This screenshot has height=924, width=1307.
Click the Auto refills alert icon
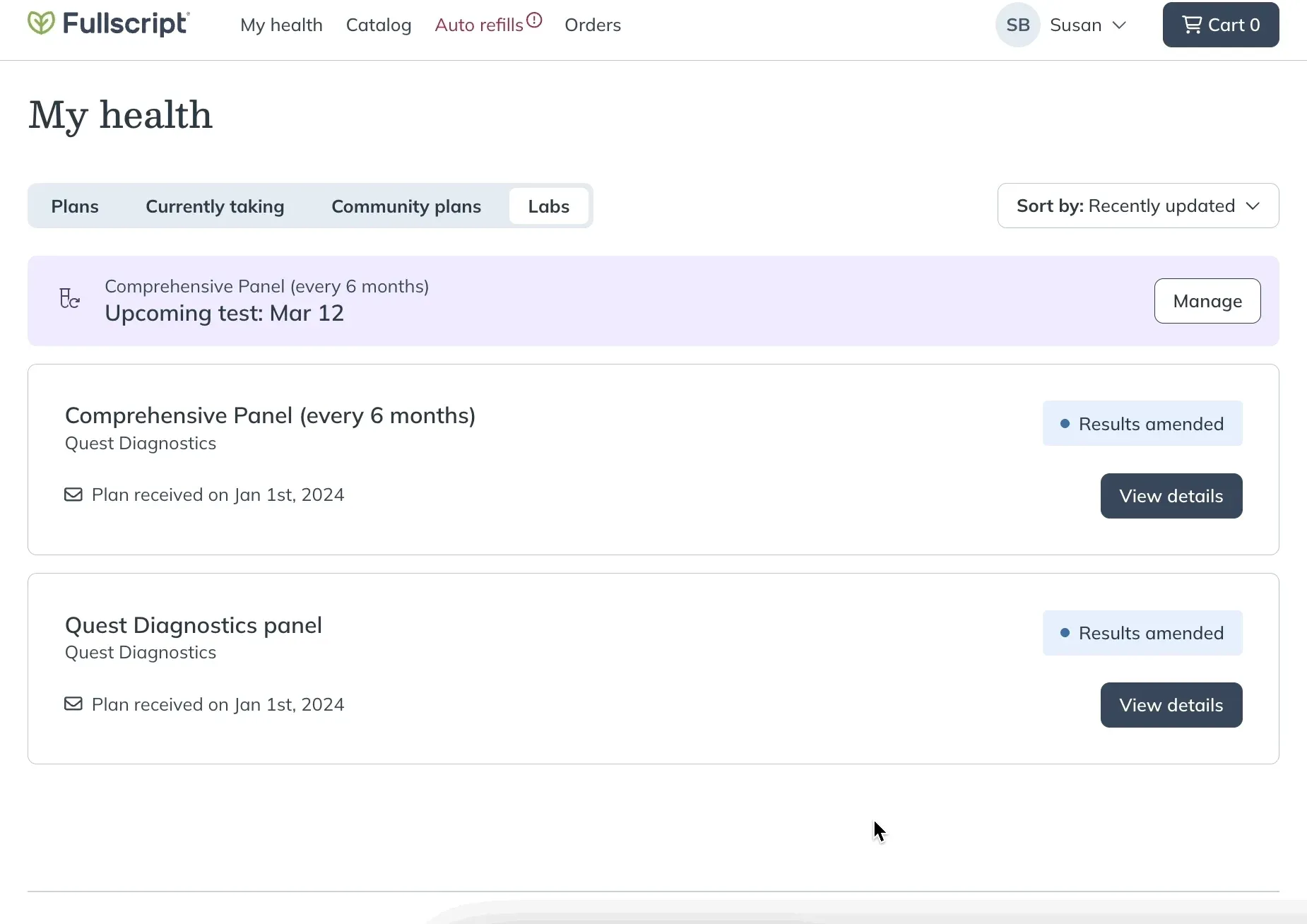click(x=534, y=20)
